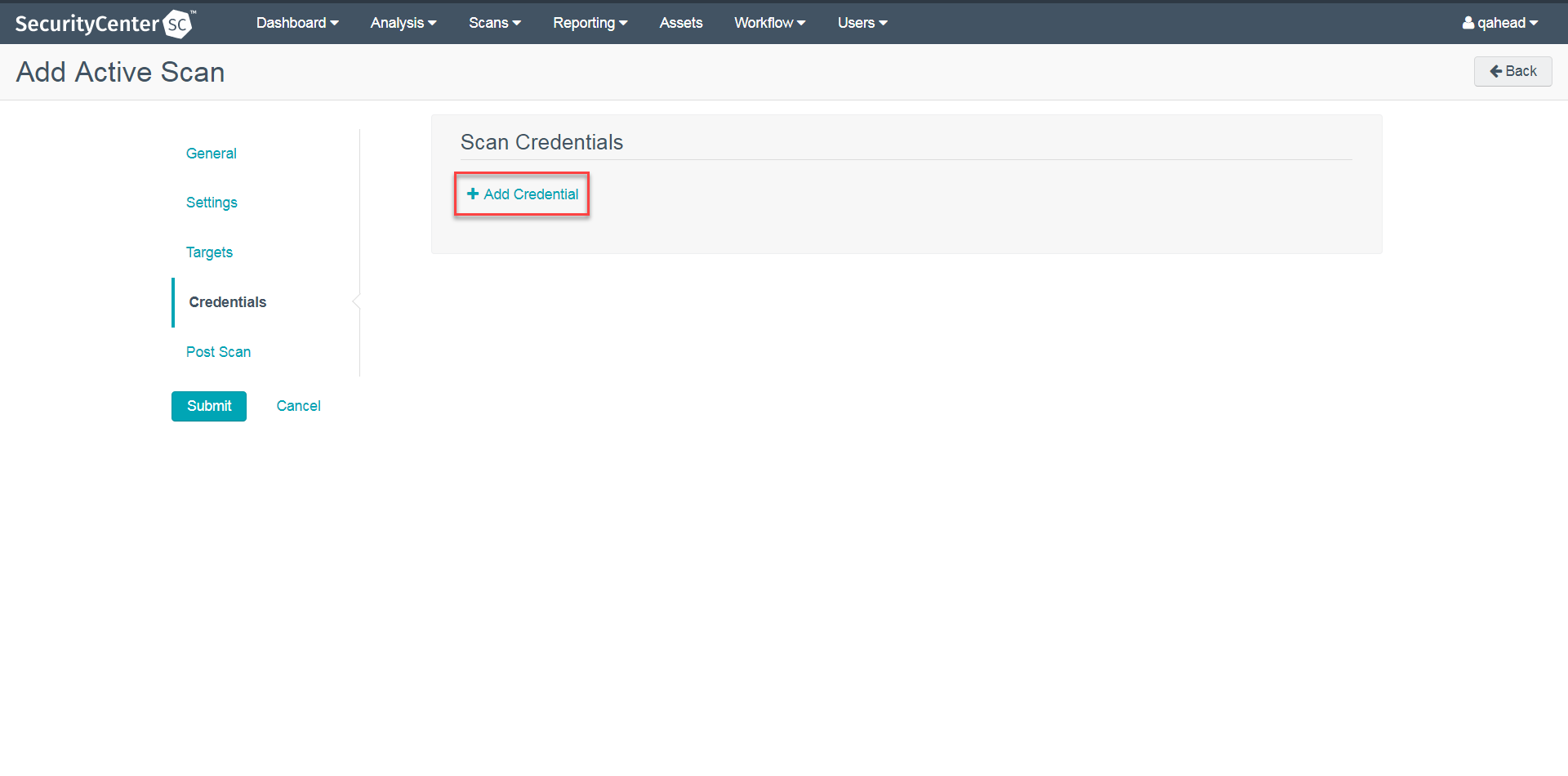
Task: Click the plus icon beside Add Credential
Action: (x=472, y=194)
